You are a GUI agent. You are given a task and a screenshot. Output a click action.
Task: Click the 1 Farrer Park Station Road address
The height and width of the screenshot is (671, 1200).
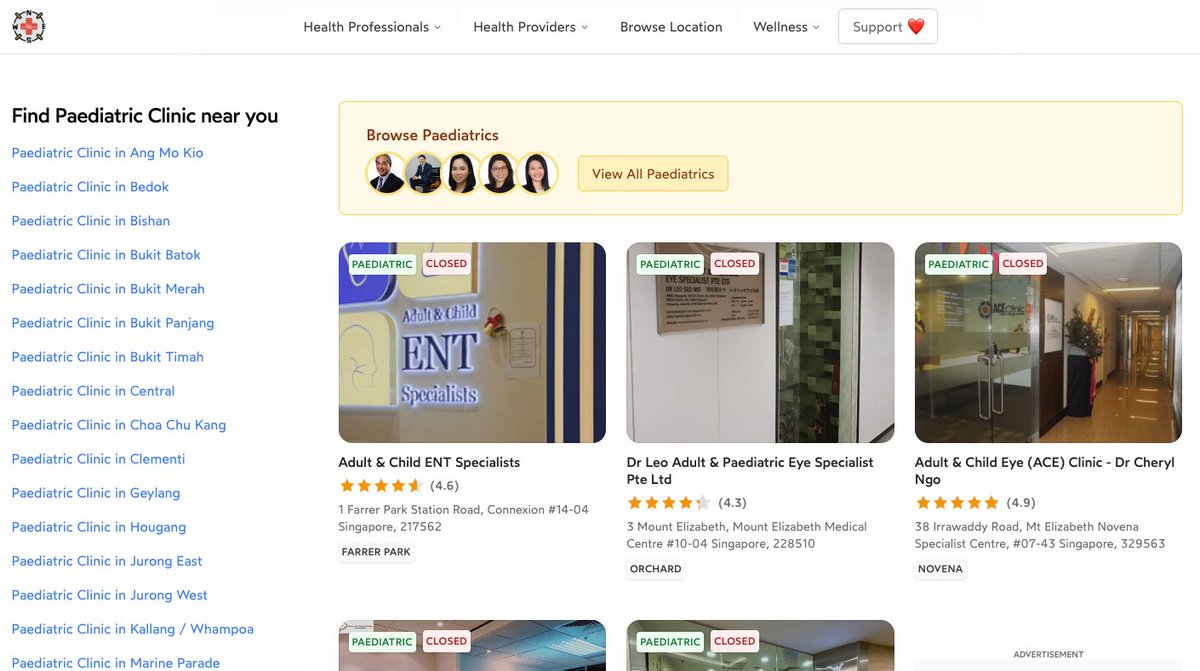point(463,518)
